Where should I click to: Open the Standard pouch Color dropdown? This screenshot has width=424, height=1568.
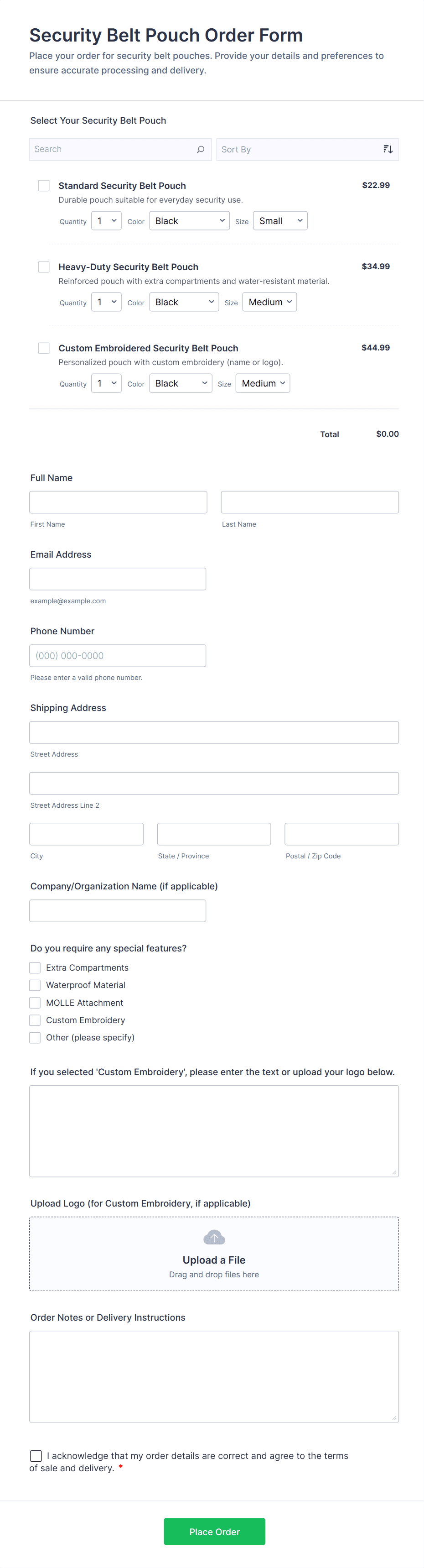(189, 221)
